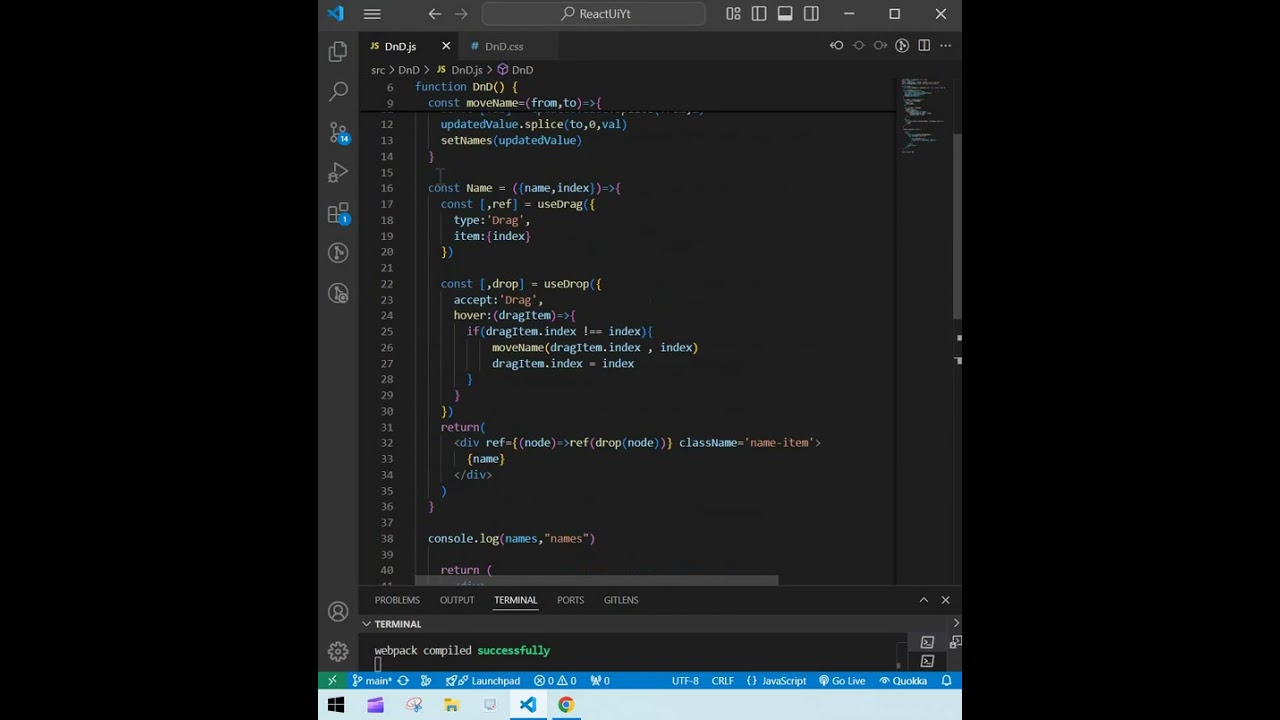The height and width of the screenshot is (720, 1280).
Task: Click the editor vertical scrollbar
Action: click(x=957, y=225)
